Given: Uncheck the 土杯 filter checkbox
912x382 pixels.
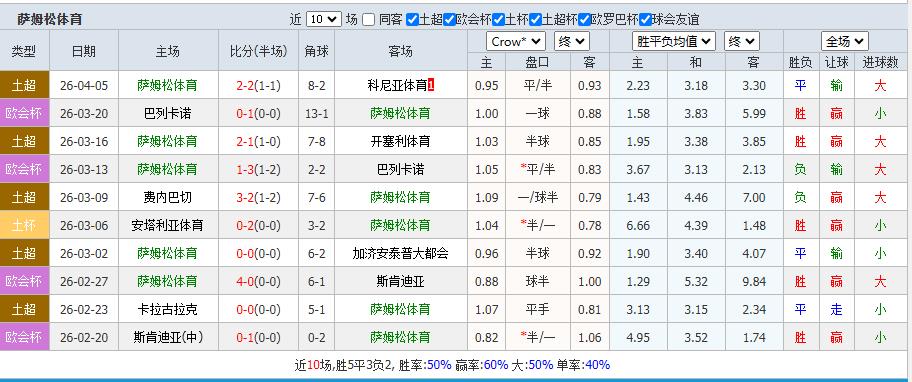Looking at the screenshot, I should (498, 20).
